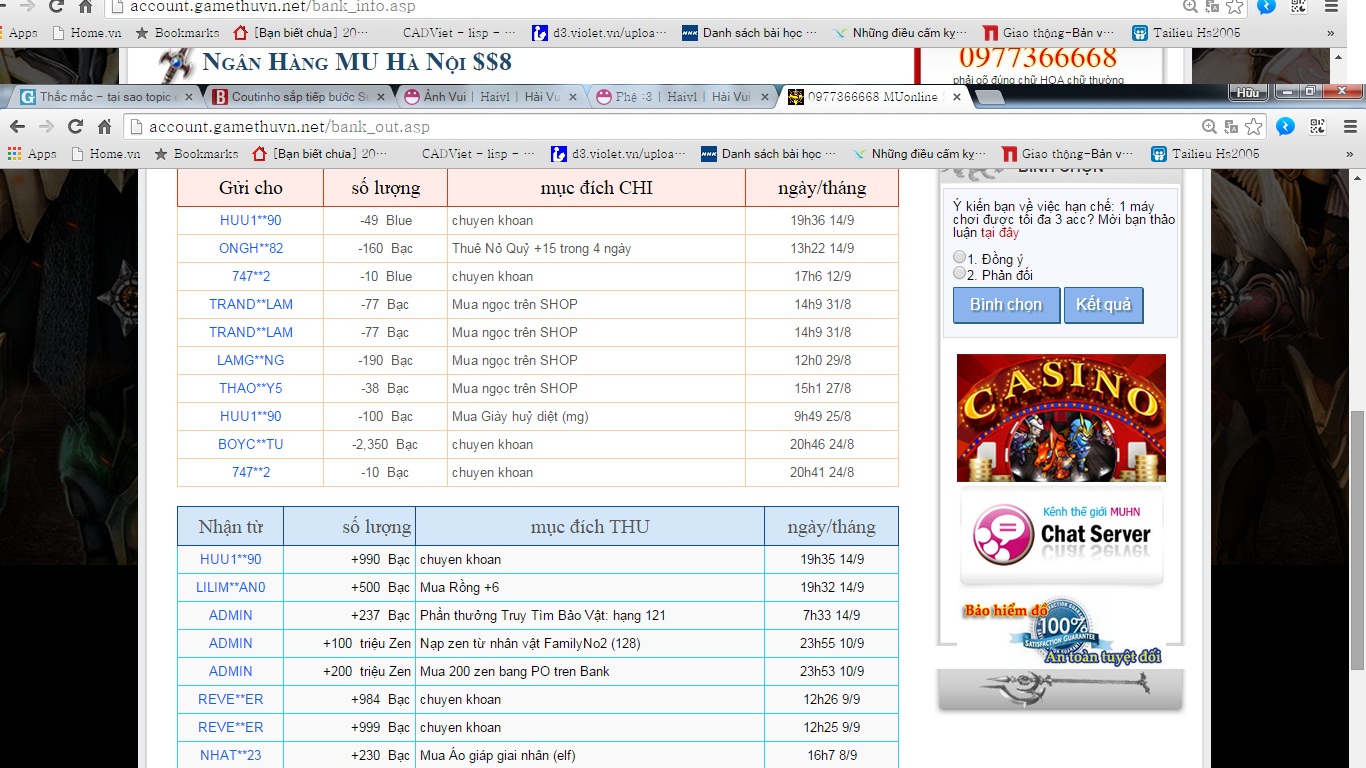This screenshot has height=768, width=1366.
Task: Open 'd3.violet.vn/uploa' bookmark in bank_out window
Action: click(x=619, y=154)
